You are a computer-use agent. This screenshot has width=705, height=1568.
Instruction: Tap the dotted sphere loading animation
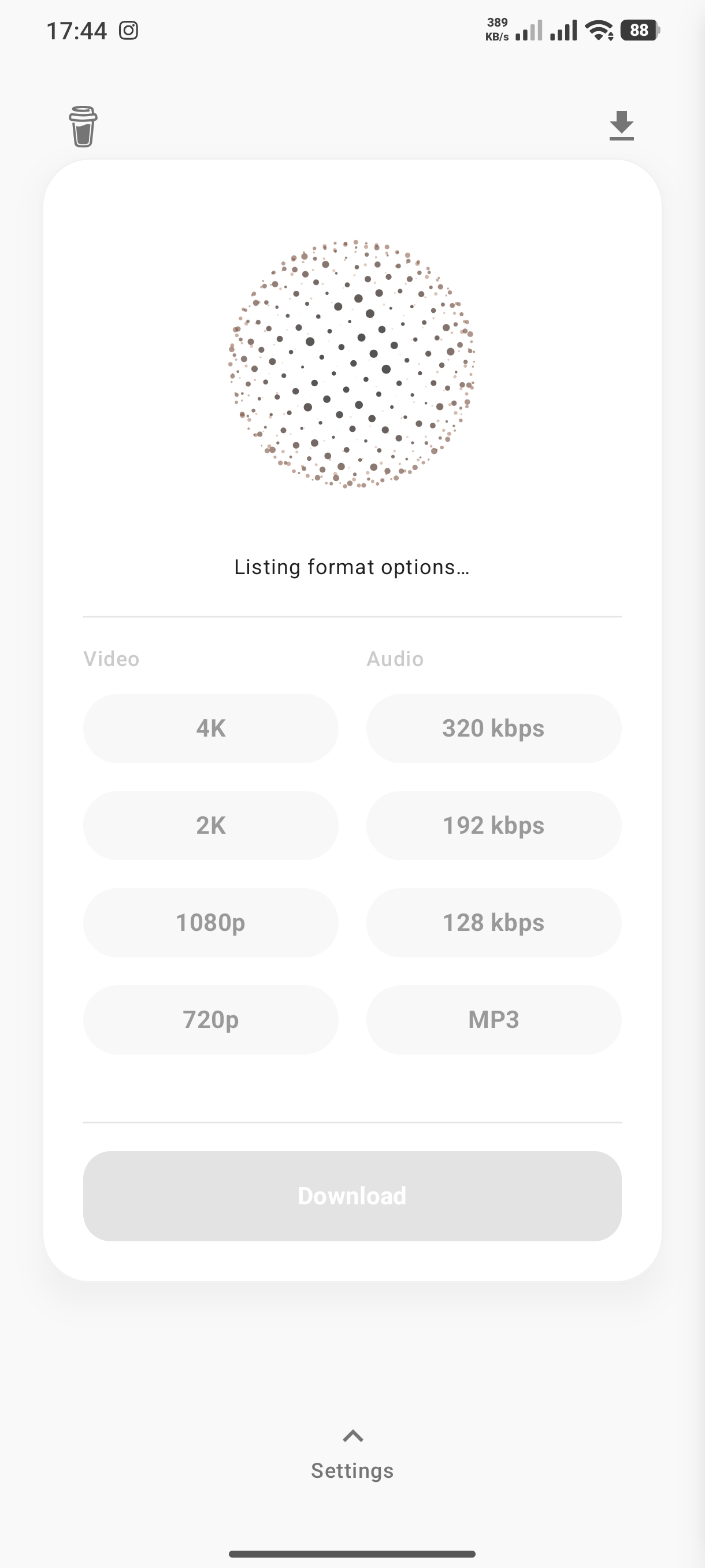pos(351,364)
